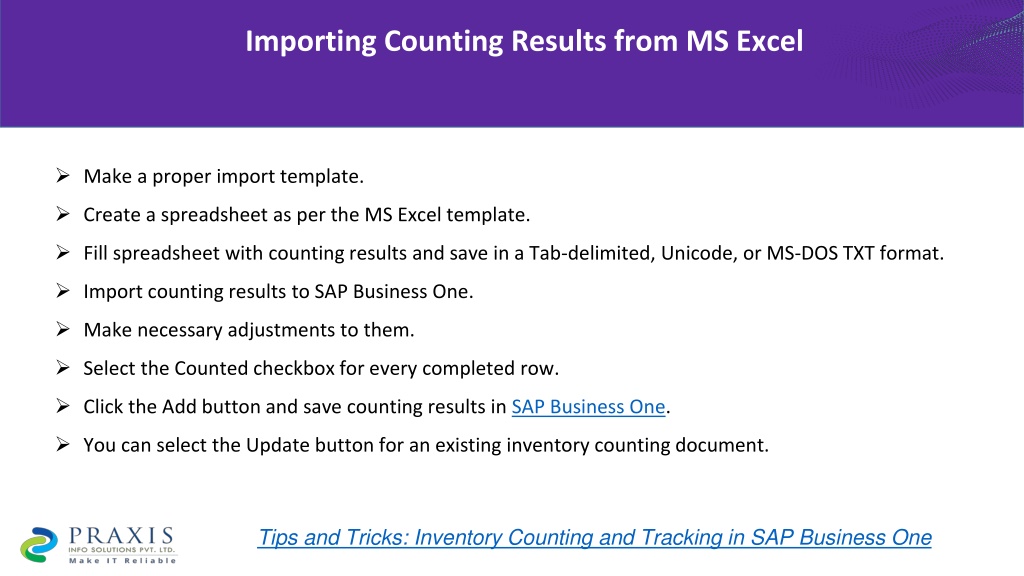This screenshot has height=576, width=1024.
Task: Click arrow bullet before Click the Add button
Action: pyautogui.click(x=63, y=407)
